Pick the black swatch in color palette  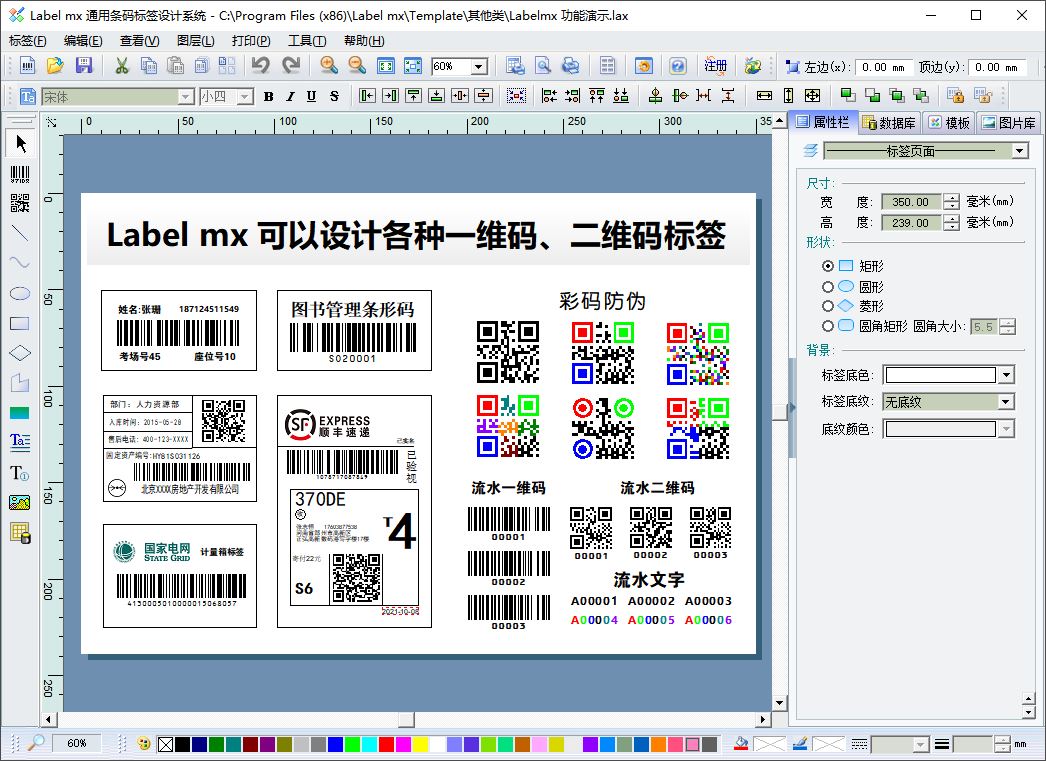click(x=182, y=744)
